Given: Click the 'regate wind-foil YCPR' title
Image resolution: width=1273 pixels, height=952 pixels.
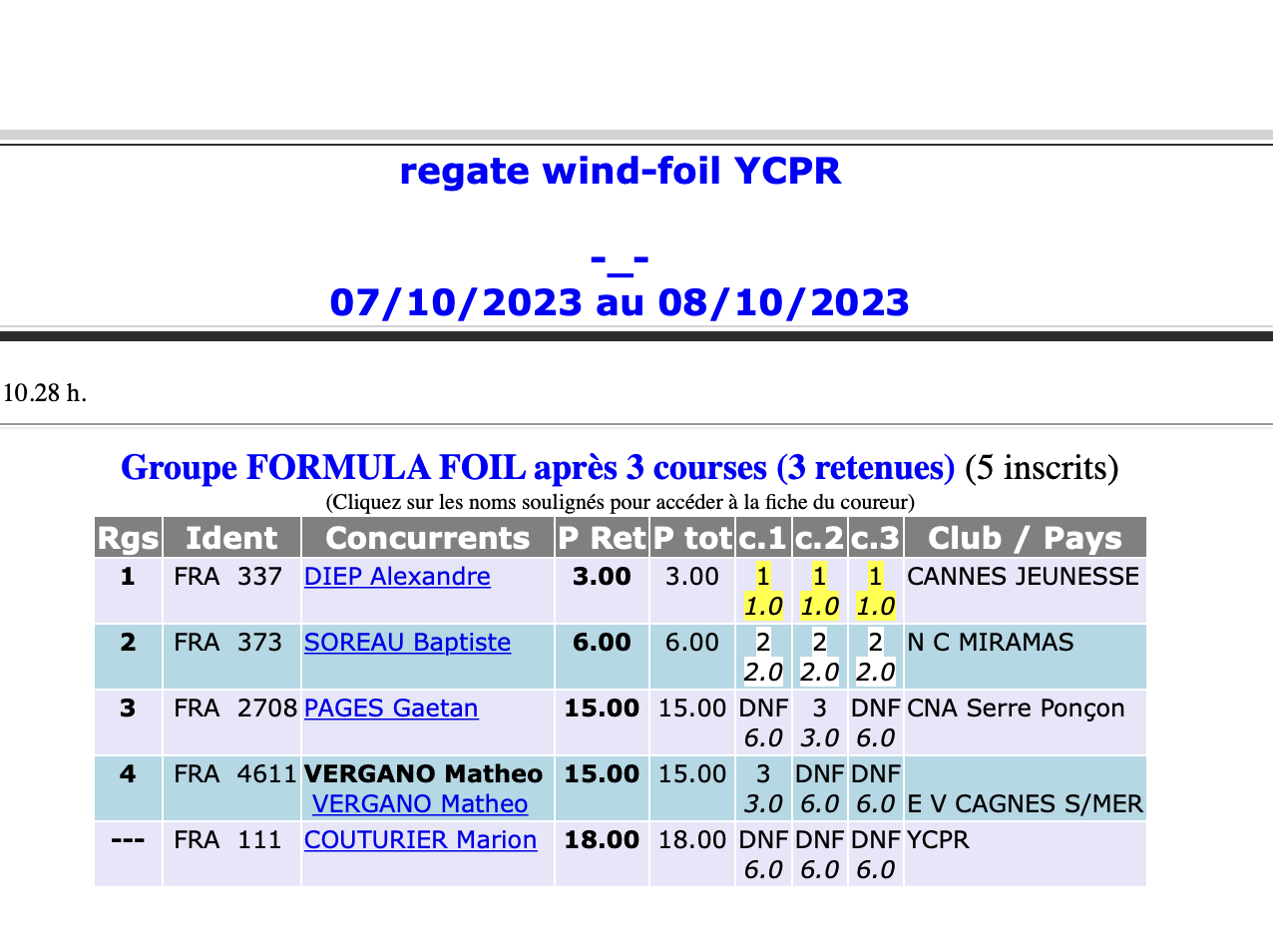Looking at the screenshot, I should point(621,172).
